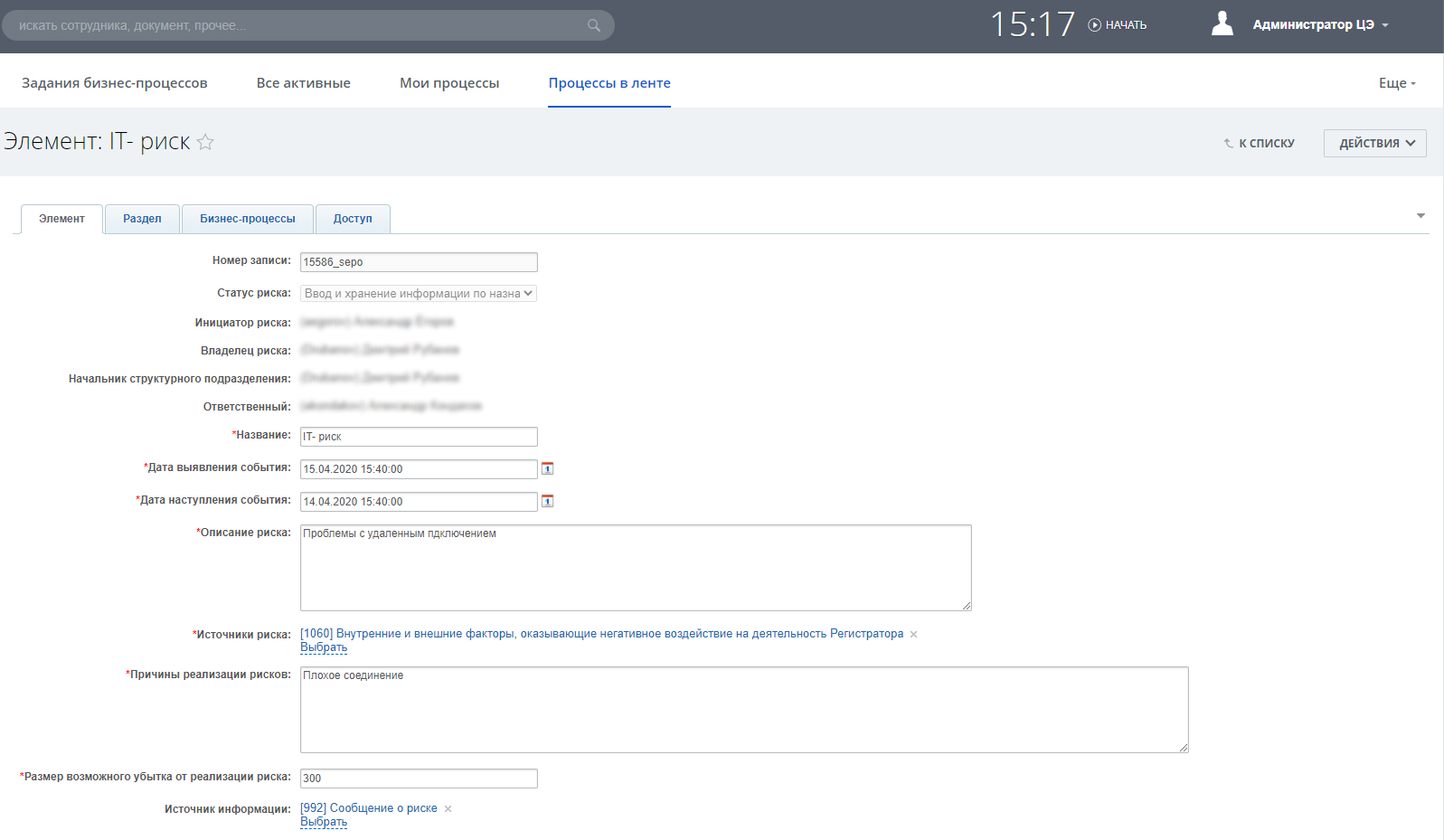Screen dimensions: 1444x840
Task: Switch to the Бизнес-процессы tab
Action: (x=248, y=219)
